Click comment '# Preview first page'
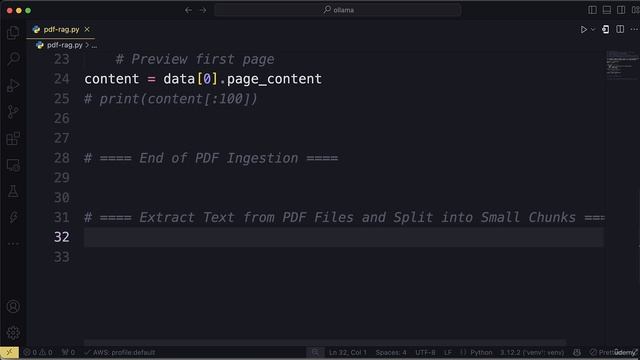Screen dimensions: 640x360 pyautogui.click(x=195, y=59)
